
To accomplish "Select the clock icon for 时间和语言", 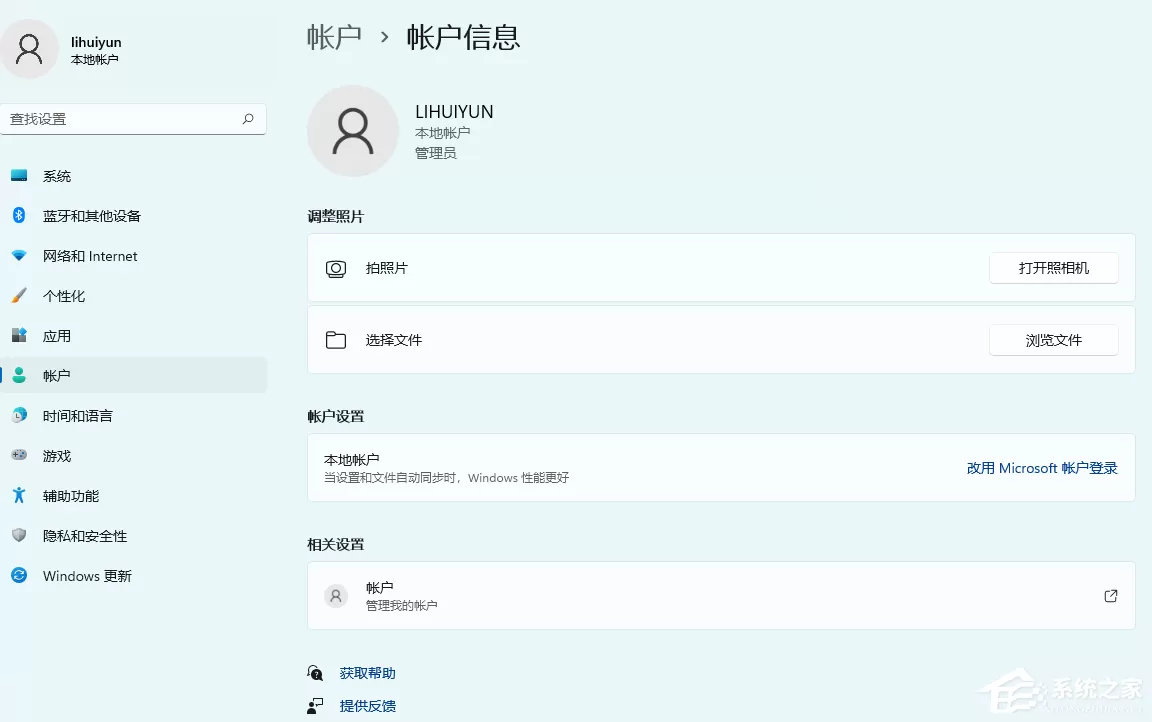I will [19, 415].
